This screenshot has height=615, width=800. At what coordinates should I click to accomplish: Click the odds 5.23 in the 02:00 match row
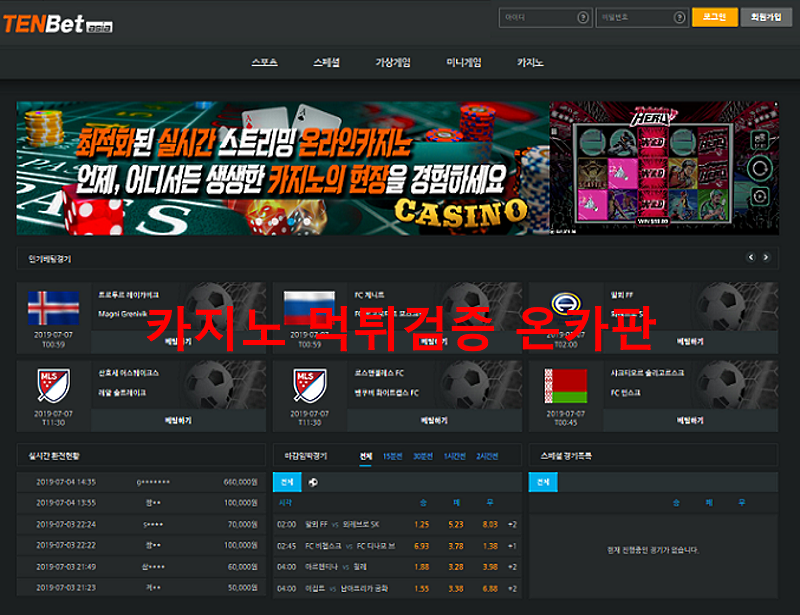click(x=456, y=525)
